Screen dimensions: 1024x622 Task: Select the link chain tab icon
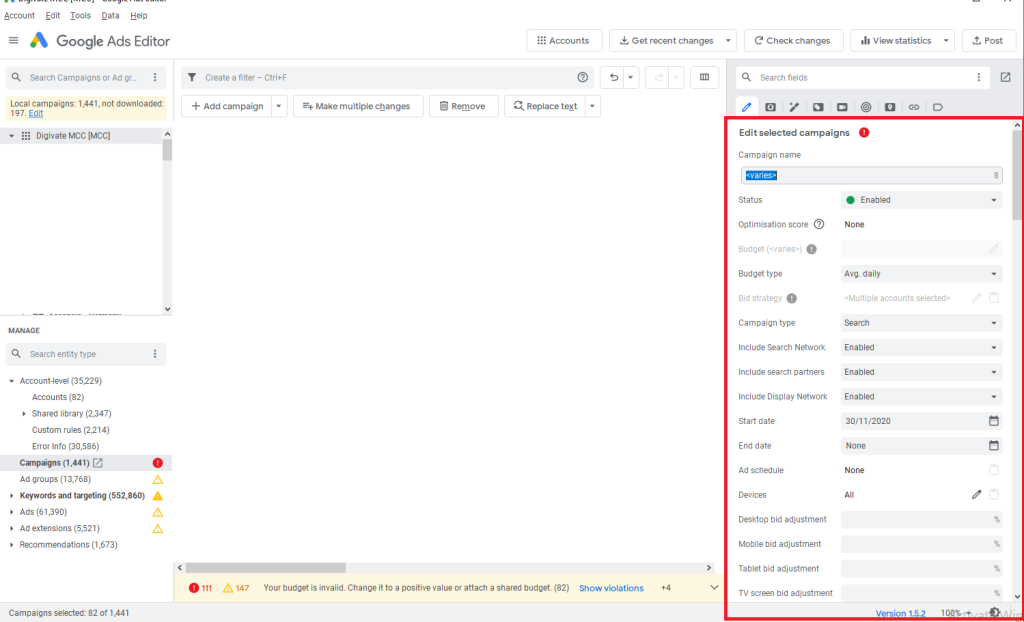coord(914,107)
